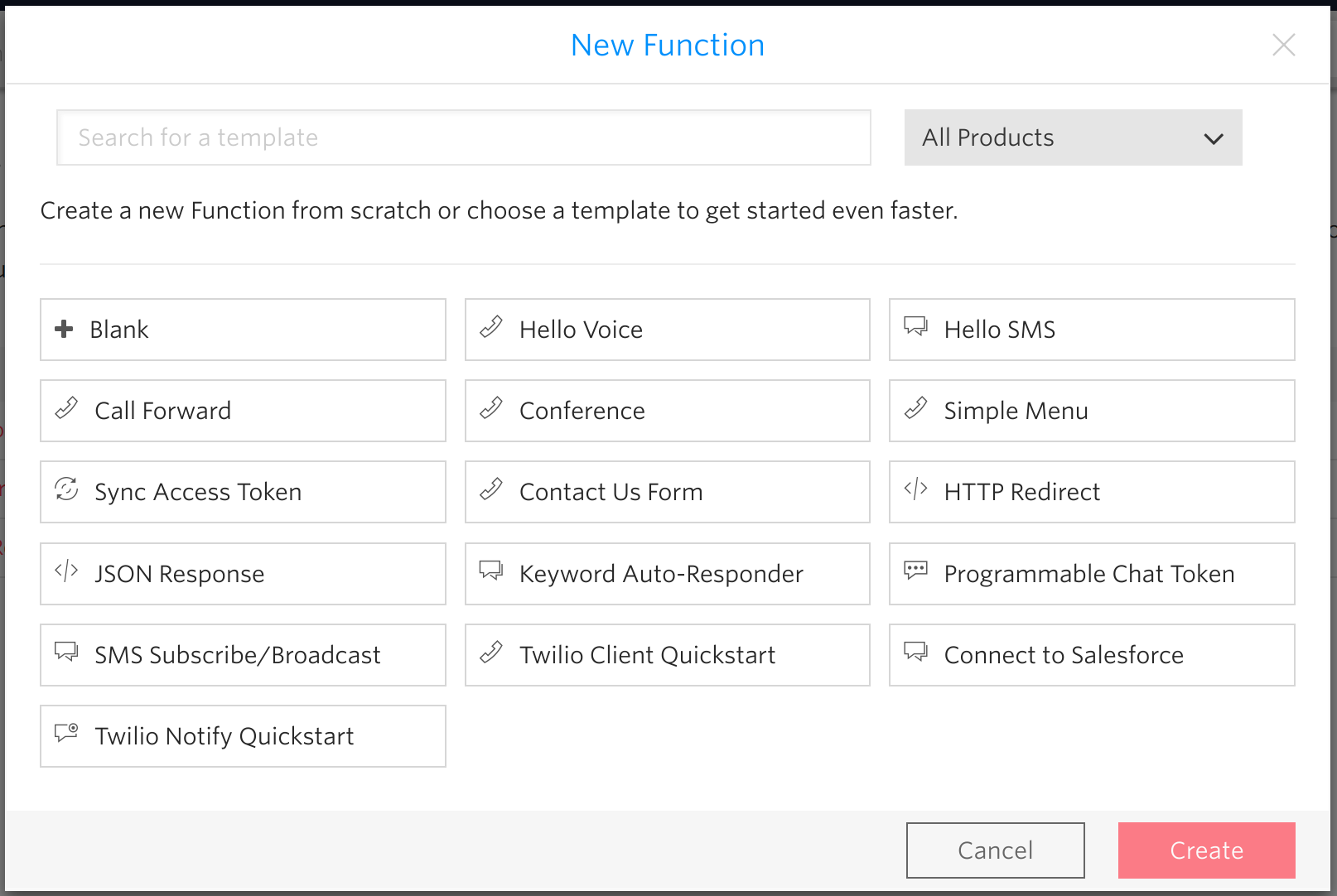Click the message icon beside Hello SMS
Image resolution: width=1337 pixels, height=896 pixels.
[x=915, y=326]
